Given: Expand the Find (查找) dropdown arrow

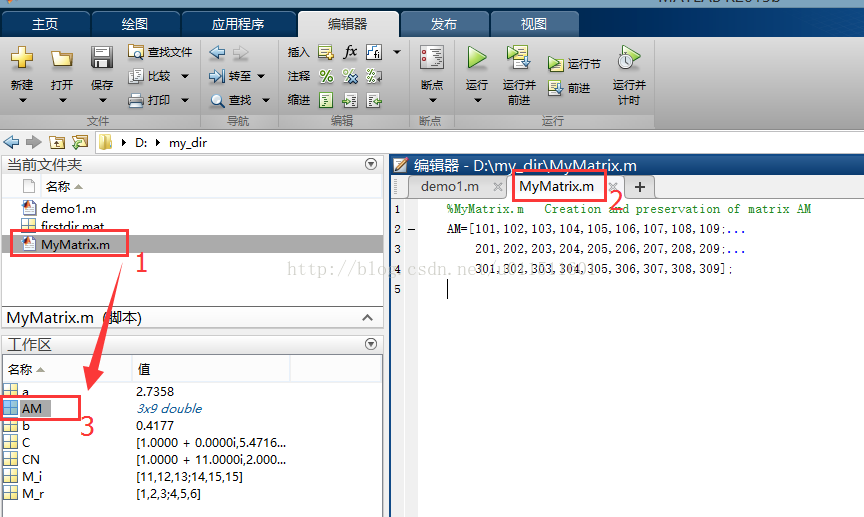Looking at the screenshot, I should [266, 100].
